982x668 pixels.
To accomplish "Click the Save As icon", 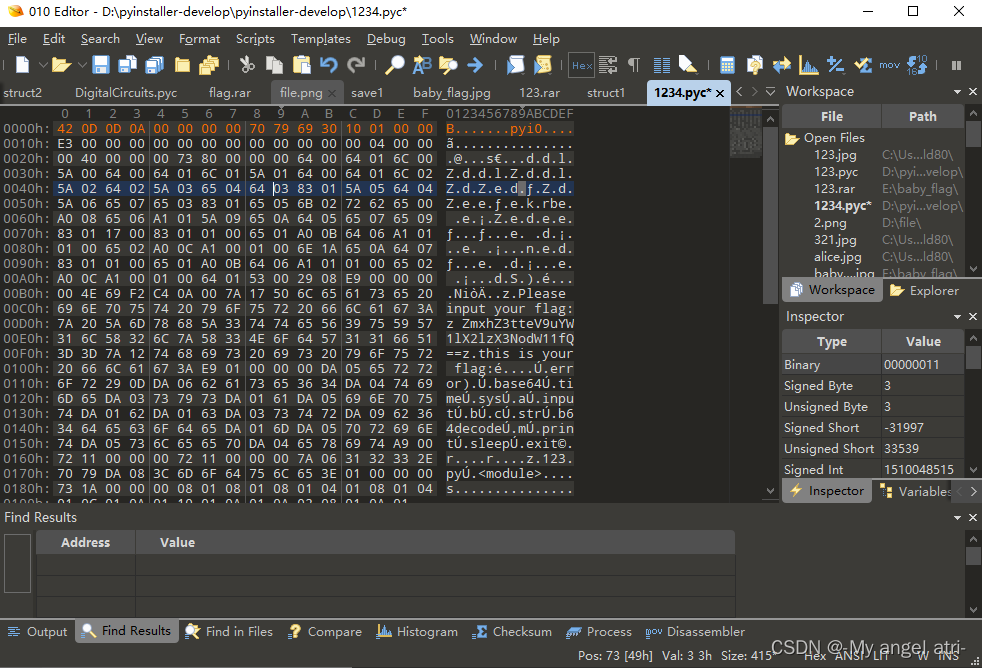I will click(x=128, y=64).
